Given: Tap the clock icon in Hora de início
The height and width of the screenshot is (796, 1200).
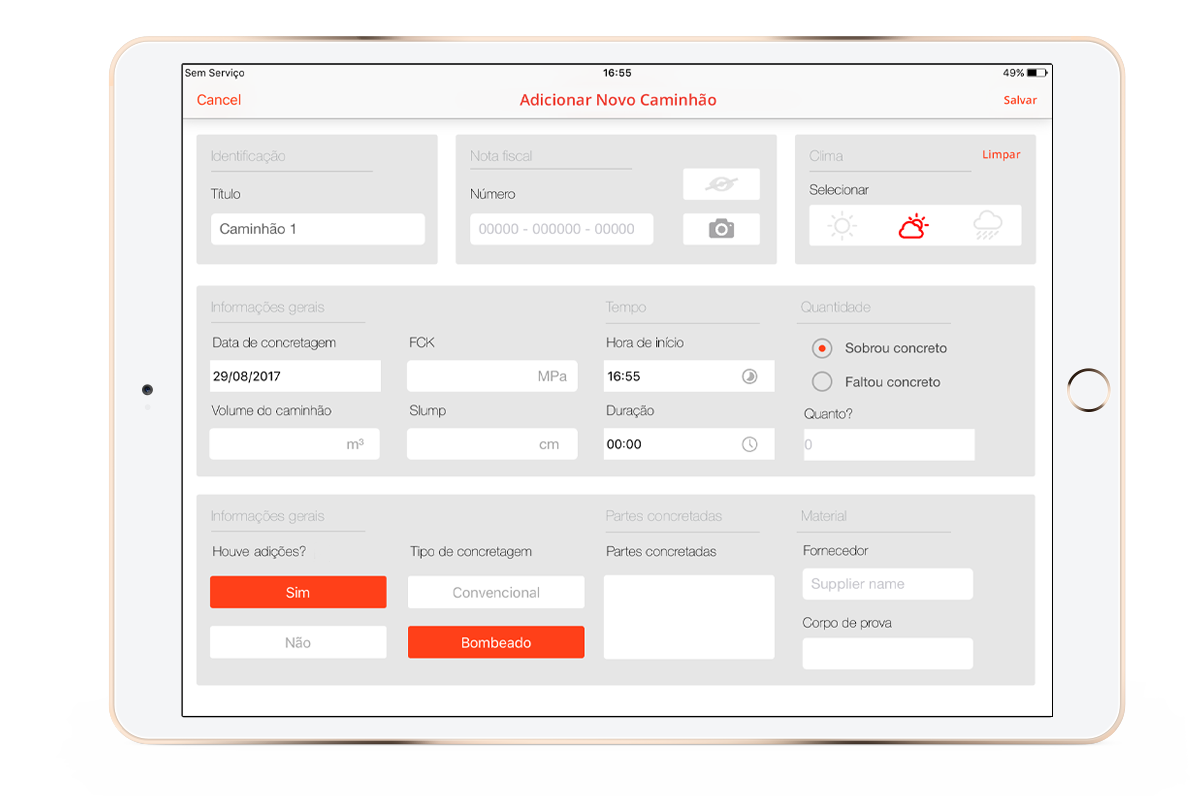Looking at the screenshot, I should click(750, 376).
